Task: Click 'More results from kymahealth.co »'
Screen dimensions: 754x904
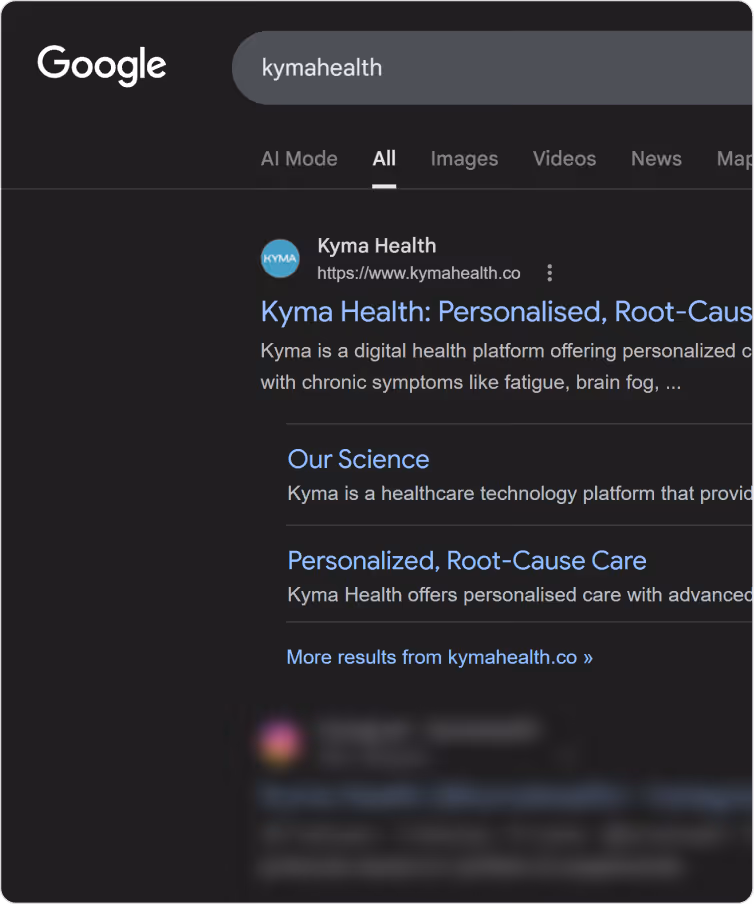Action: pyautogui.click(x=438, y=657)
